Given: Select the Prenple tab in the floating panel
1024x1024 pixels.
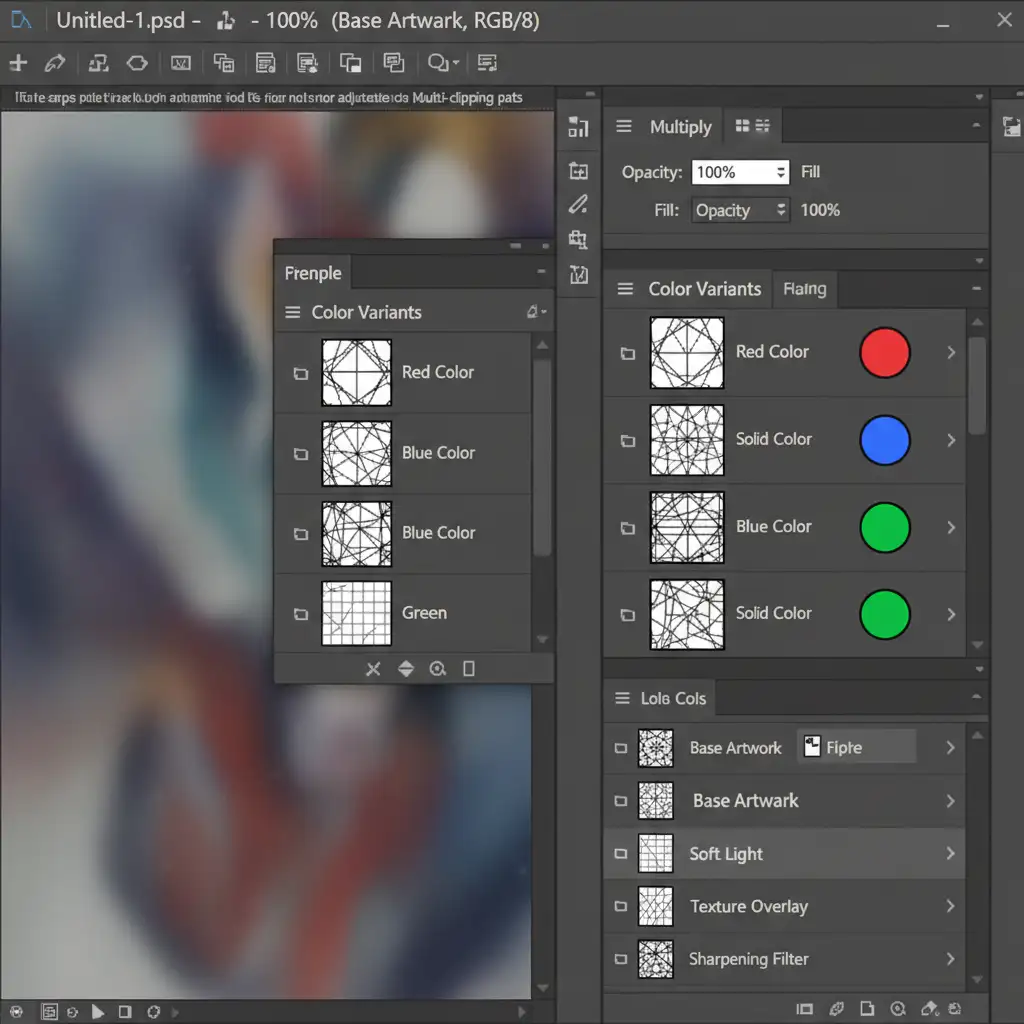Looking at the screenshot, I should coord(312,273).
